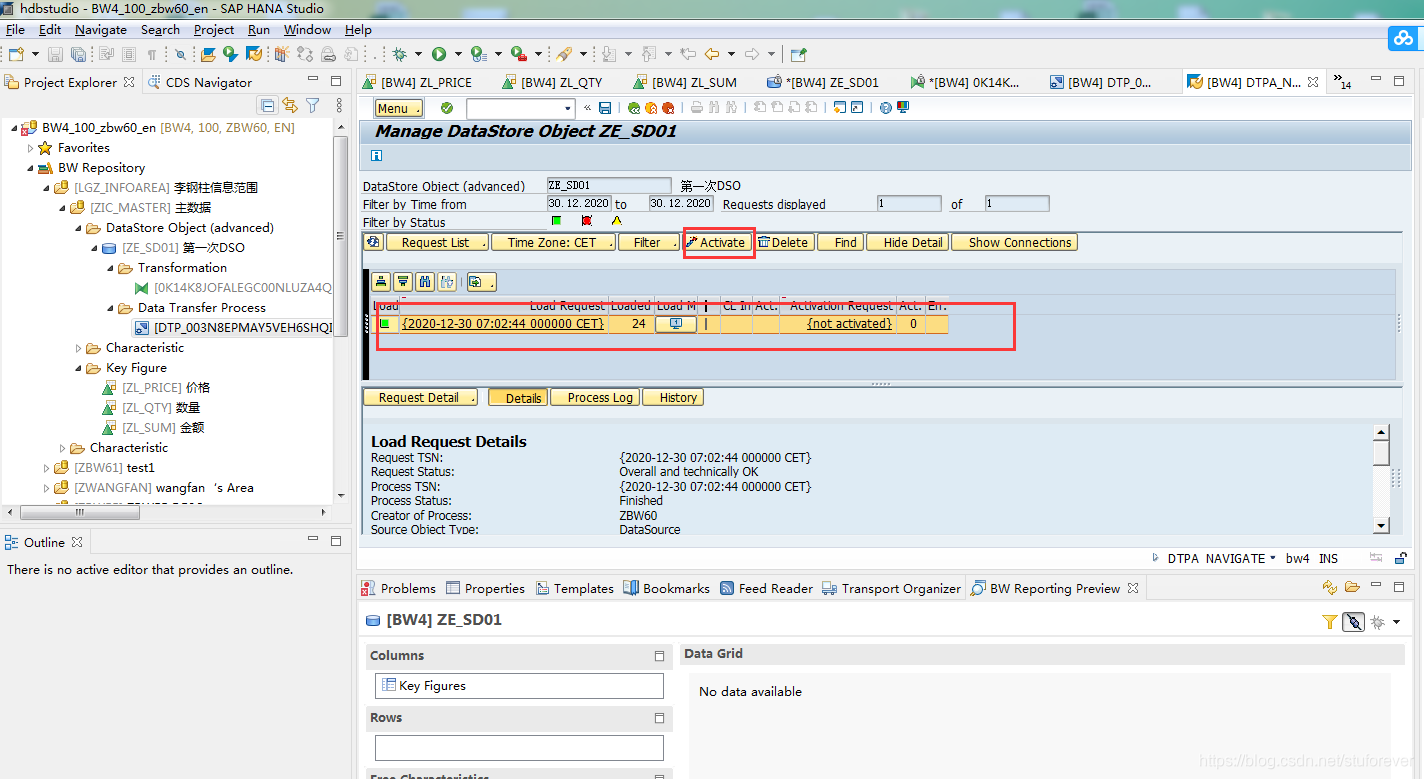Viewport: 1424px width, 779px height.
Task: Click the Refresh icon left of Request List
Action: [374, 242]
